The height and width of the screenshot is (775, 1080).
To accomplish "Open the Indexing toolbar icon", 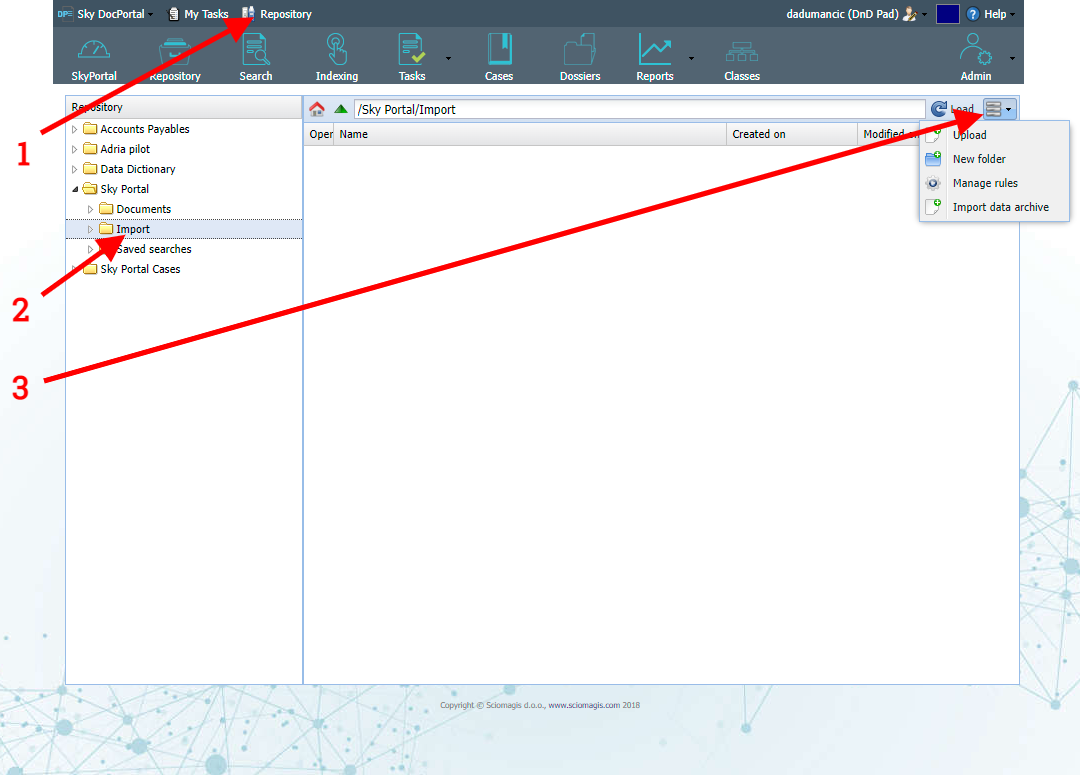I will [x=336, y=50].
